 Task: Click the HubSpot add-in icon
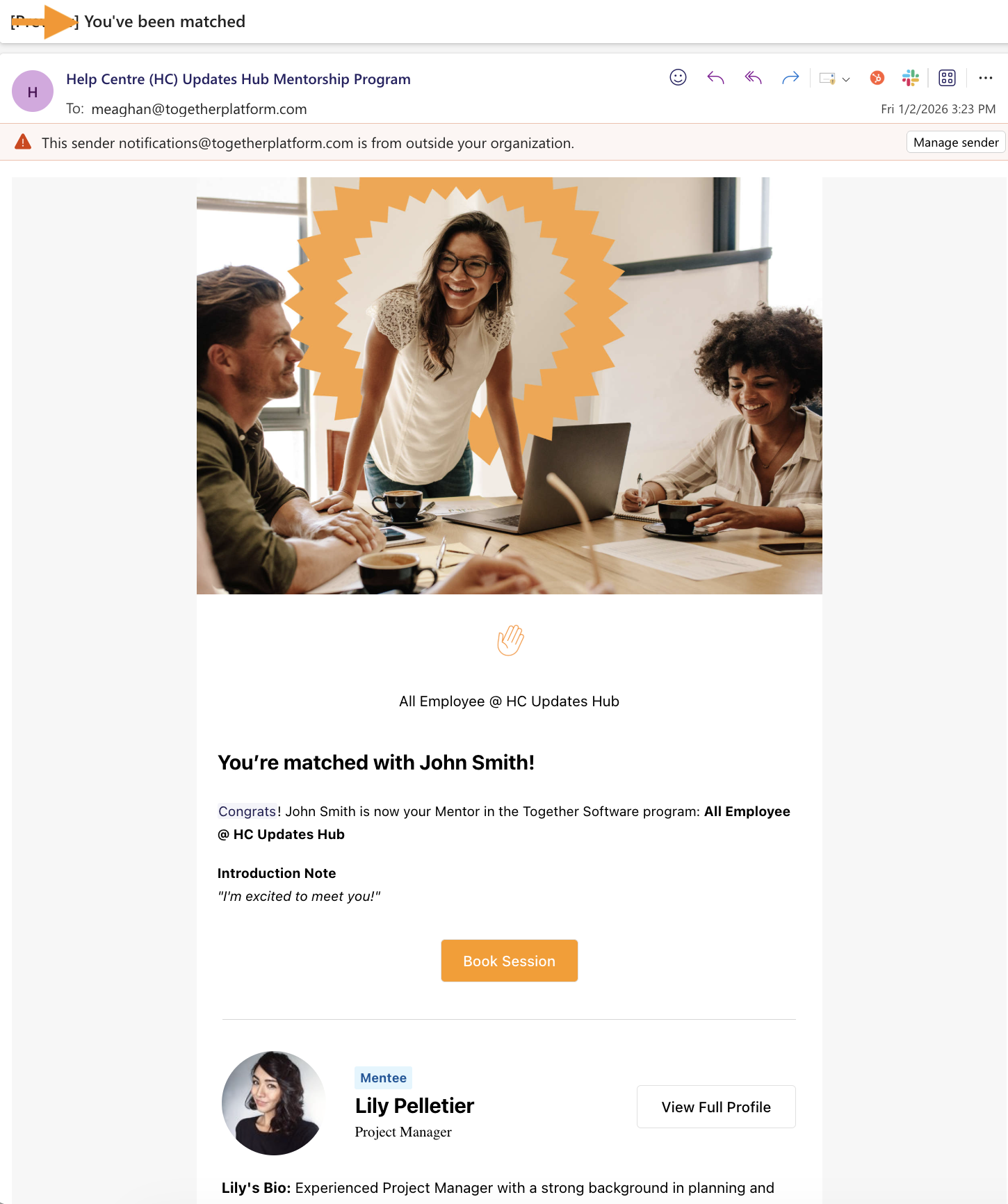click(x=877, y=78)
